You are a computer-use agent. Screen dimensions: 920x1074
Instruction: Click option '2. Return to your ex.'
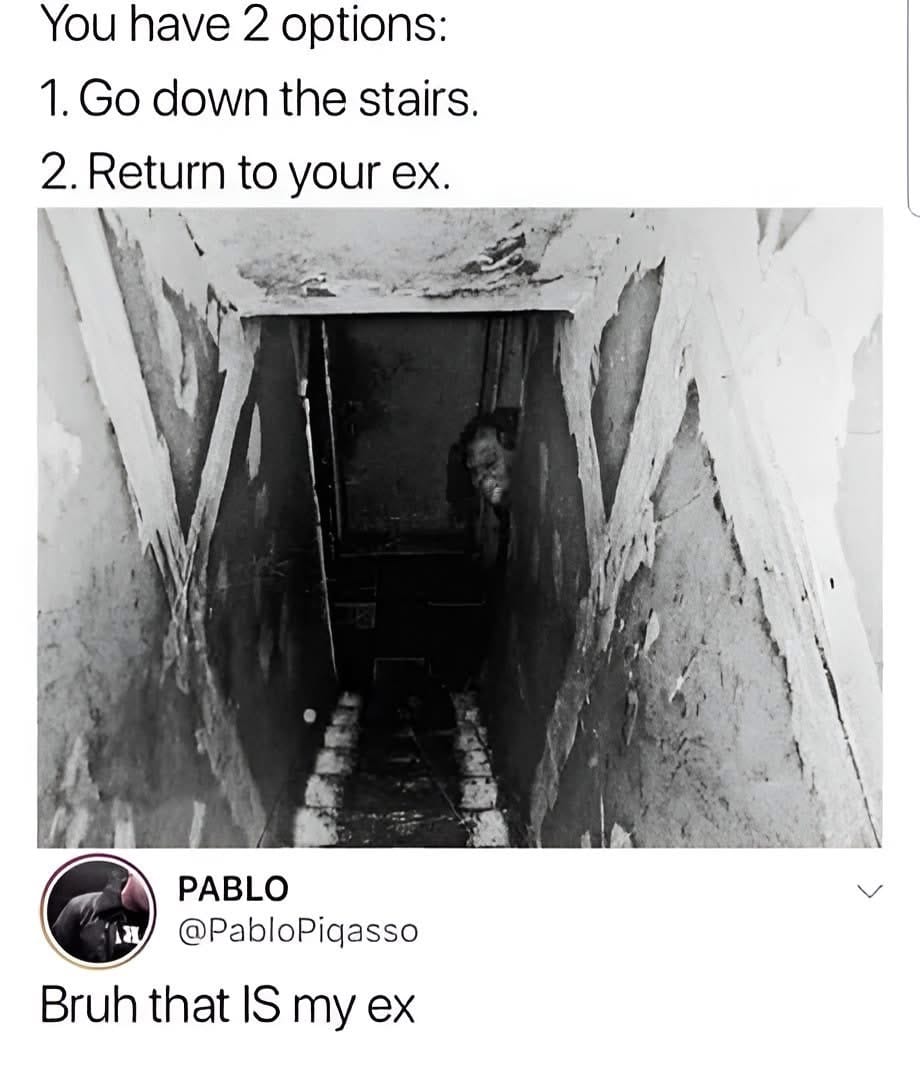[246, 173]
